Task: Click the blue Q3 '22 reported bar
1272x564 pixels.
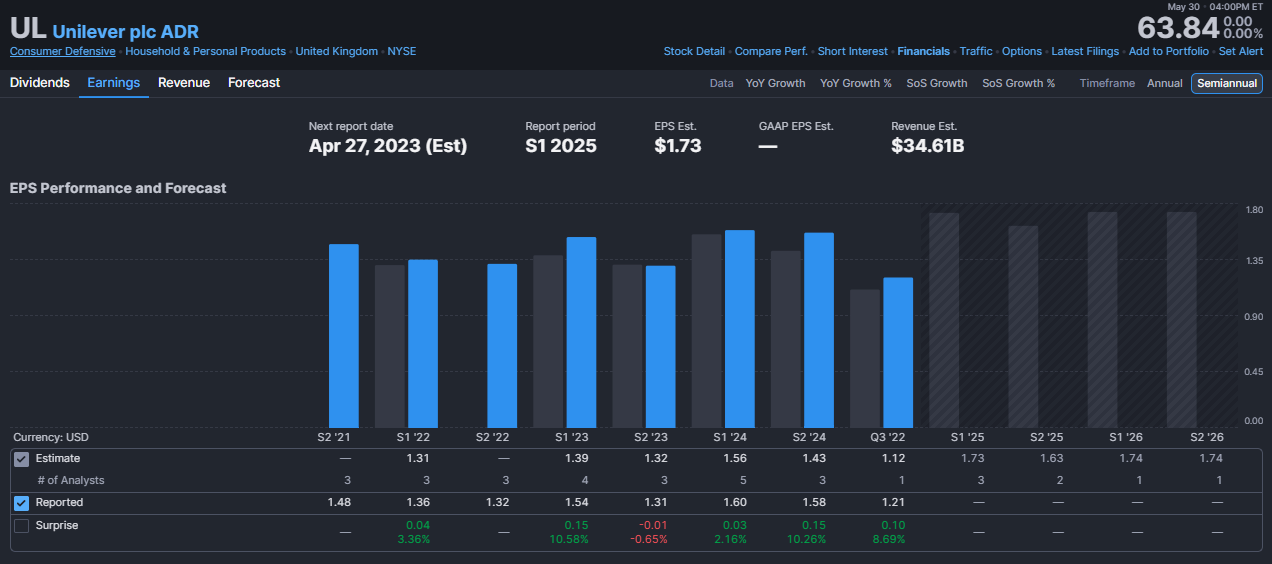Action: [898, 353]
